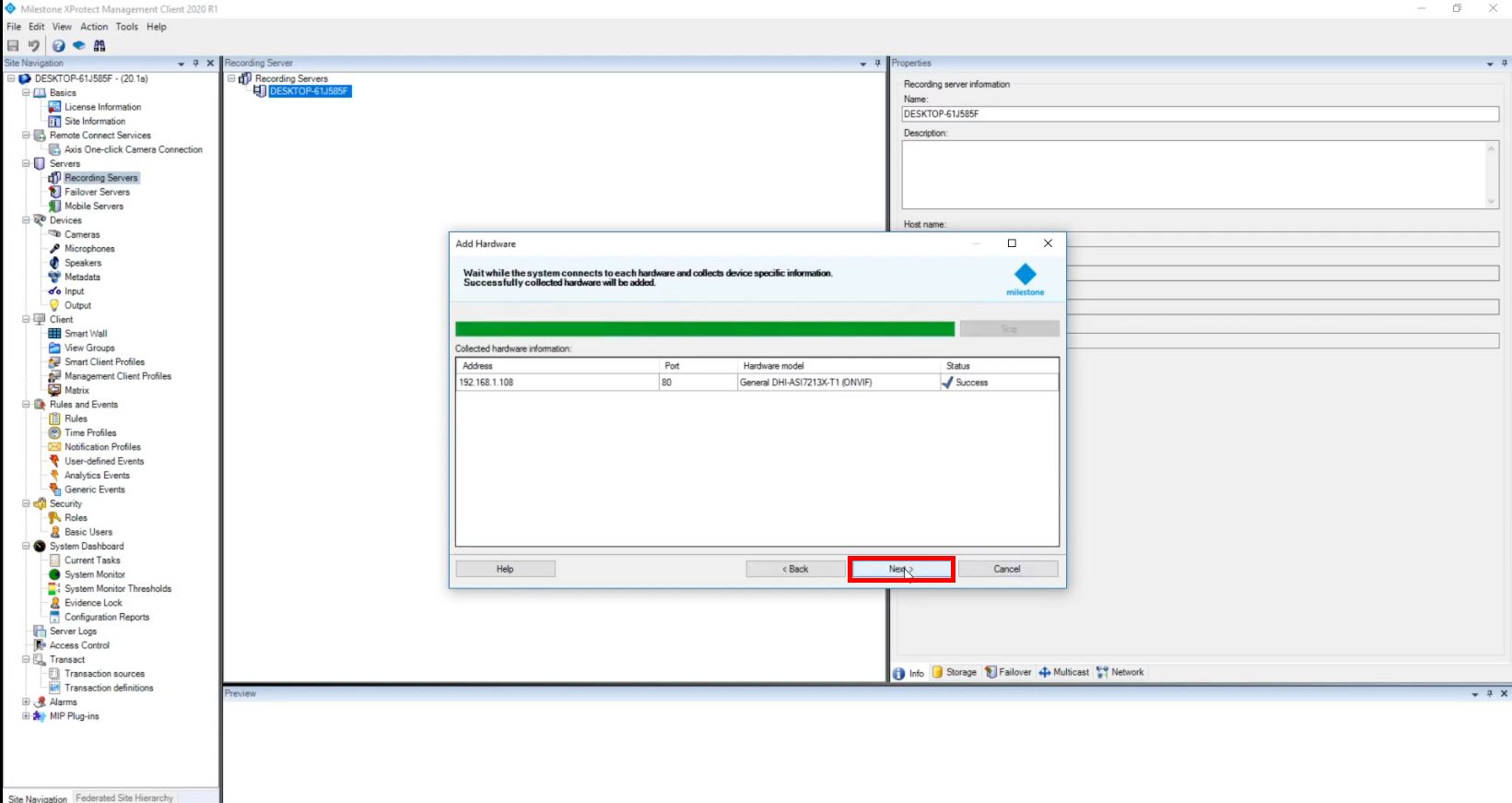Open the Help question mark toolbar icon

58,45
